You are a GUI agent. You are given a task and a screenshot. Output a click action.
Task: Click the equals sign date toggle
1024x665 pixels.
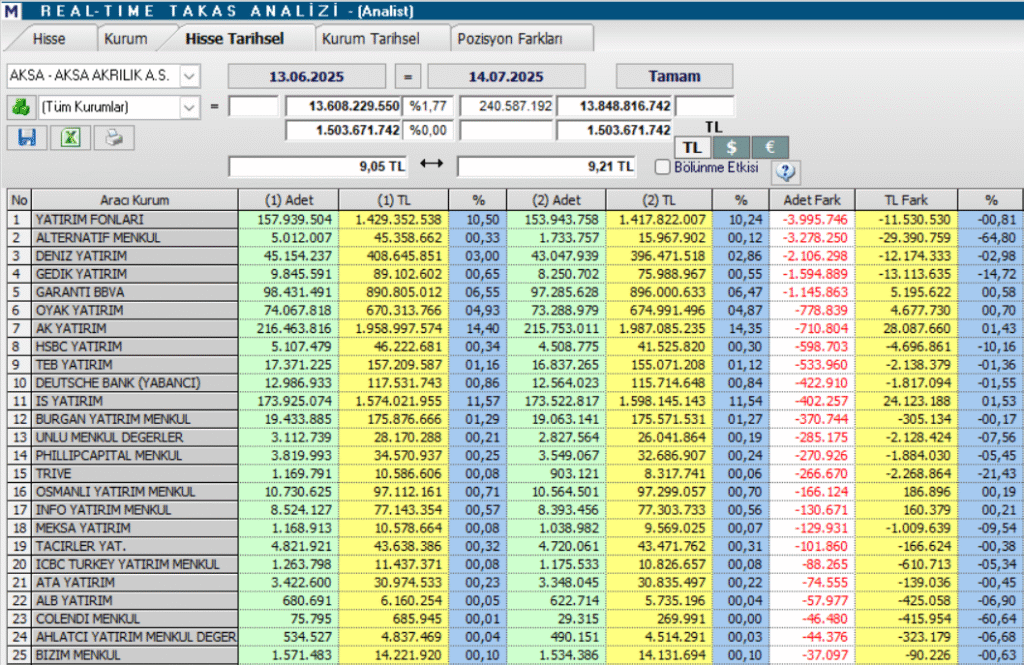(408, 76)
